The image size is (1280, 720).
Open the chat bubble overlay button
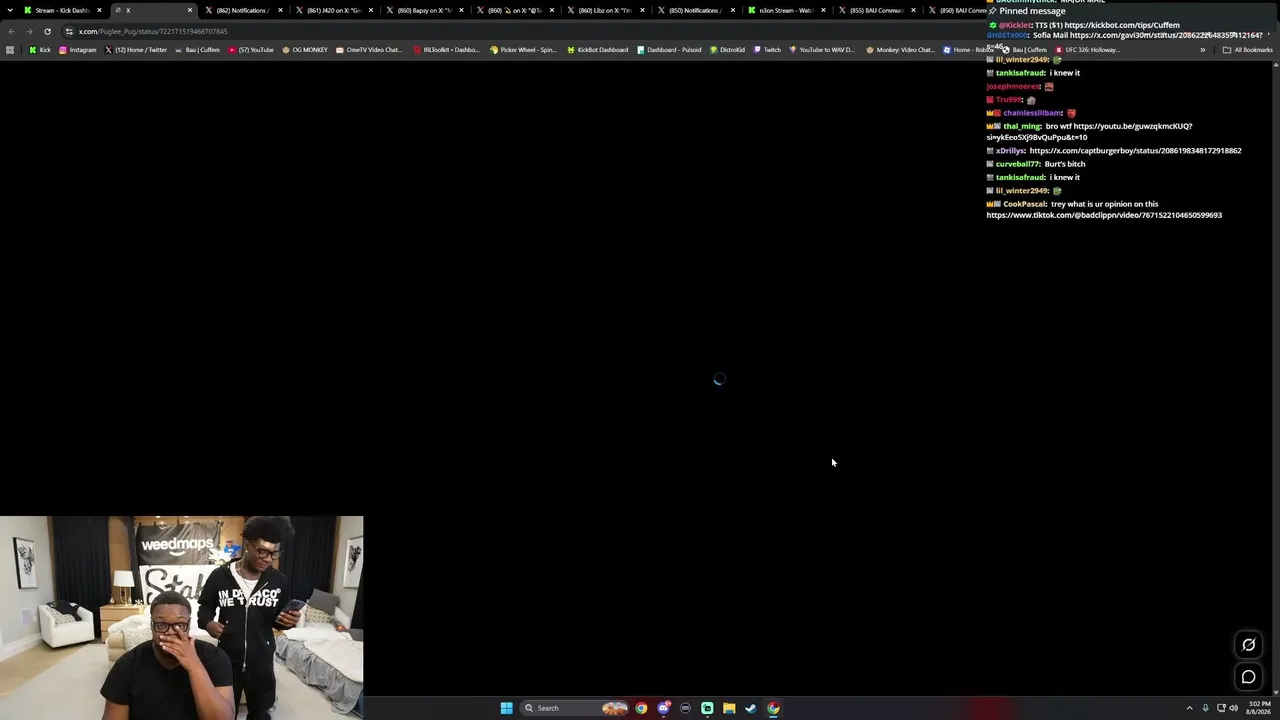coord(1248,677)
